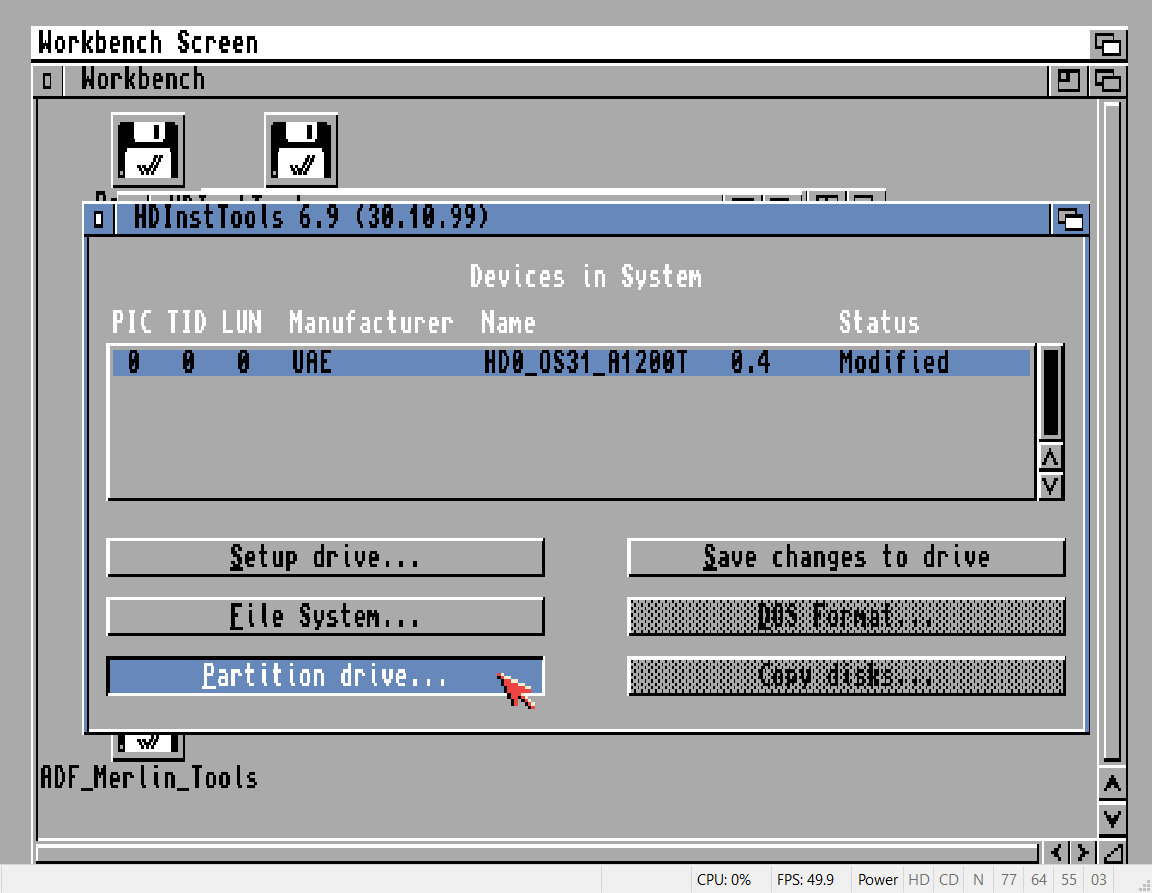Click the Workbench window resize gadget
Screen dimensions: 1152x893
tap(1112, 853)
